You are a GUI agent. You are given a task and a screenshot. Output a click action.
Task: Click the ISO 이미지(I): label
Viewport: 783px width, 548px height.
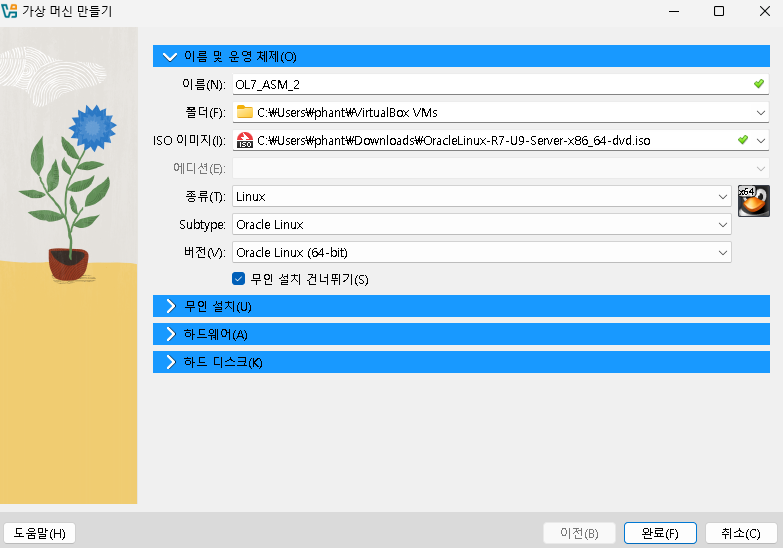pos(189,140)
